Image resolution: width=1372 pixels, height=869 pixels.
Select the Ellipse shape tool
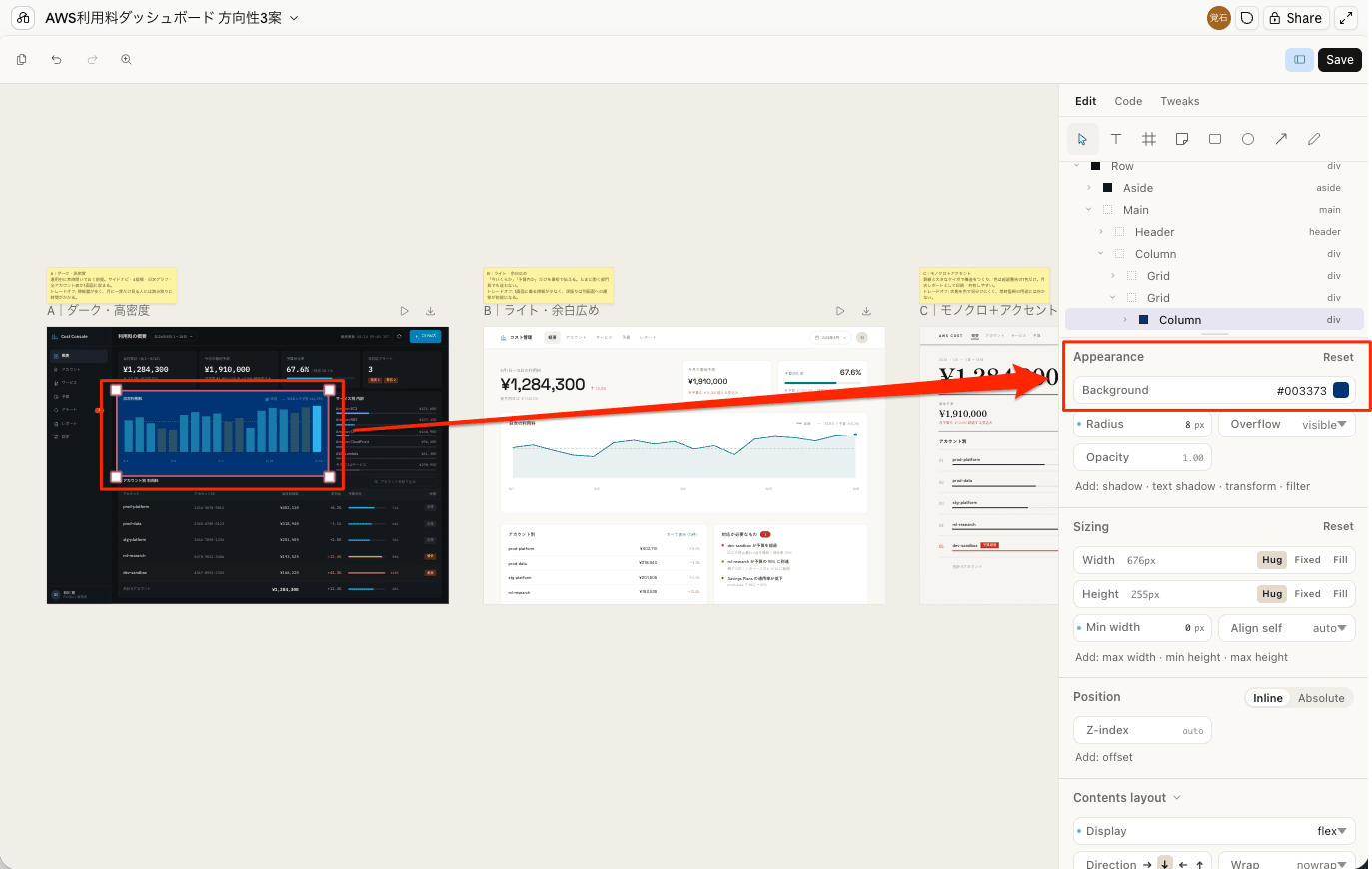[x=1248, y=139]
